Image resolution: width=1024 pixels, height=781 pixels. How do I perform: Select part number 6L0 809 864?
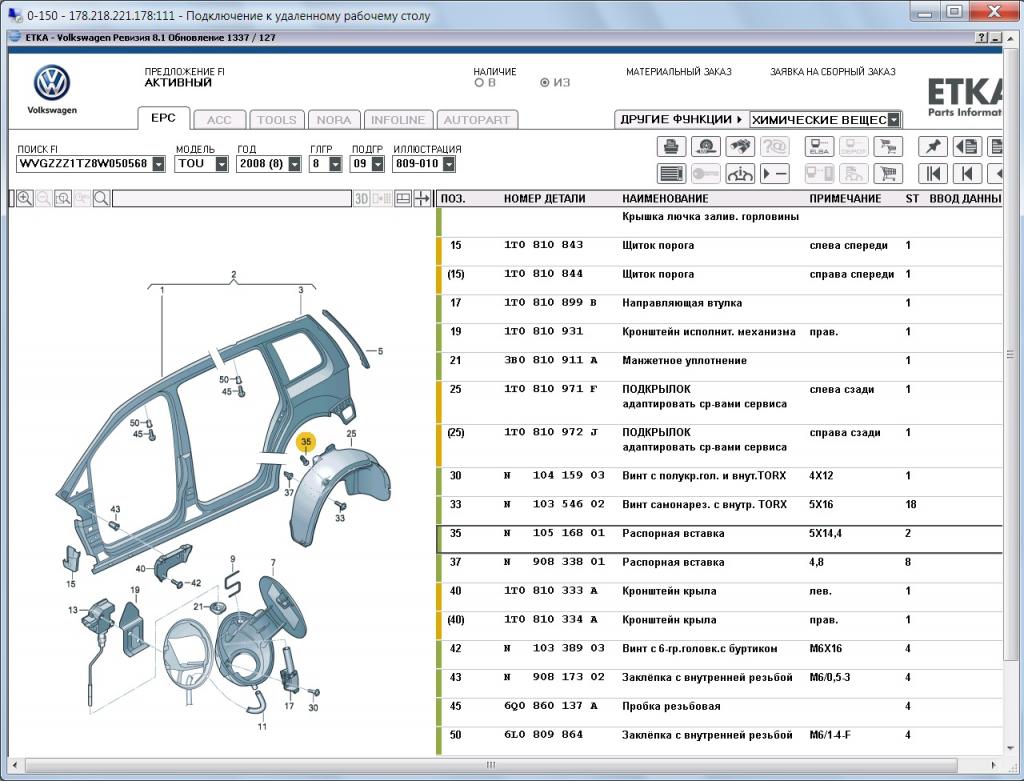tap(543, 735)
